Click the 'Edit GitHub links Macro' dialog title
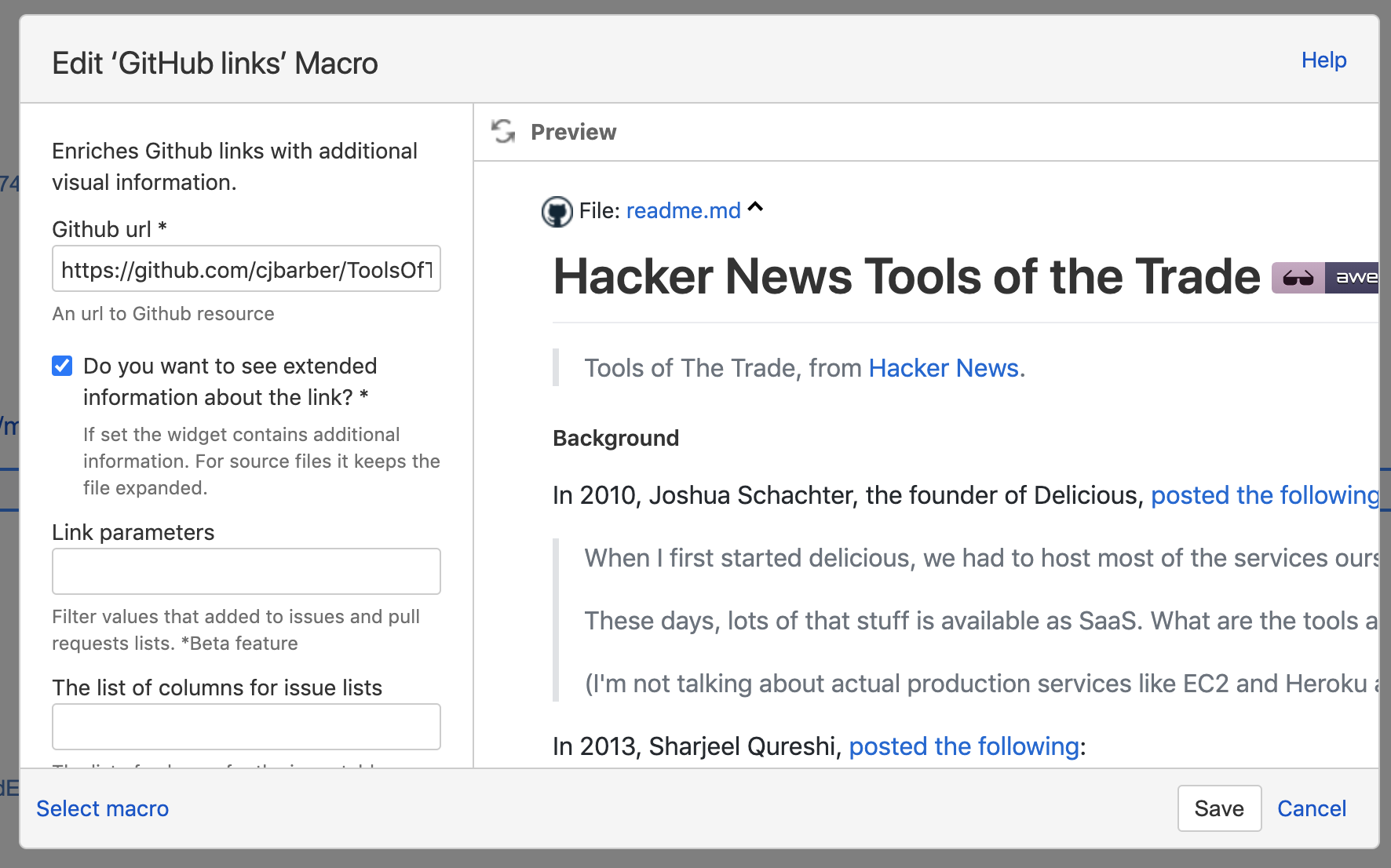The image size is (1391, 868). pos(215,64)
